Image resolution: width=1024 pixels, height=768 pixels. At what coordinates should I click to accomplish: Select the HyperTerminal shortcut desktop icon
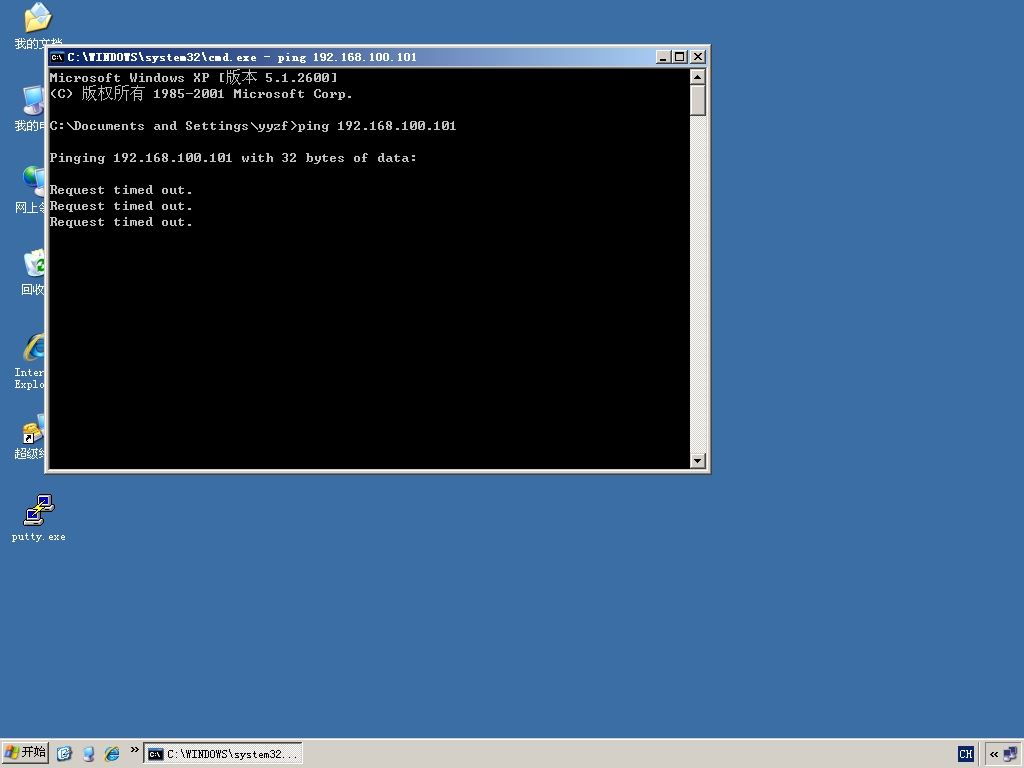point(33,429)
